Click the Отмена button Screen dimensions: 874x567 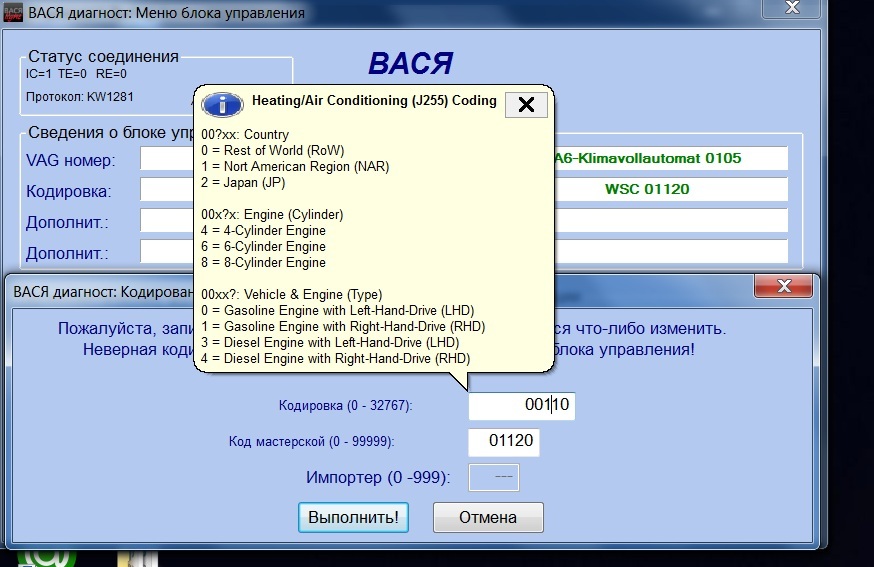pos(488,517)
